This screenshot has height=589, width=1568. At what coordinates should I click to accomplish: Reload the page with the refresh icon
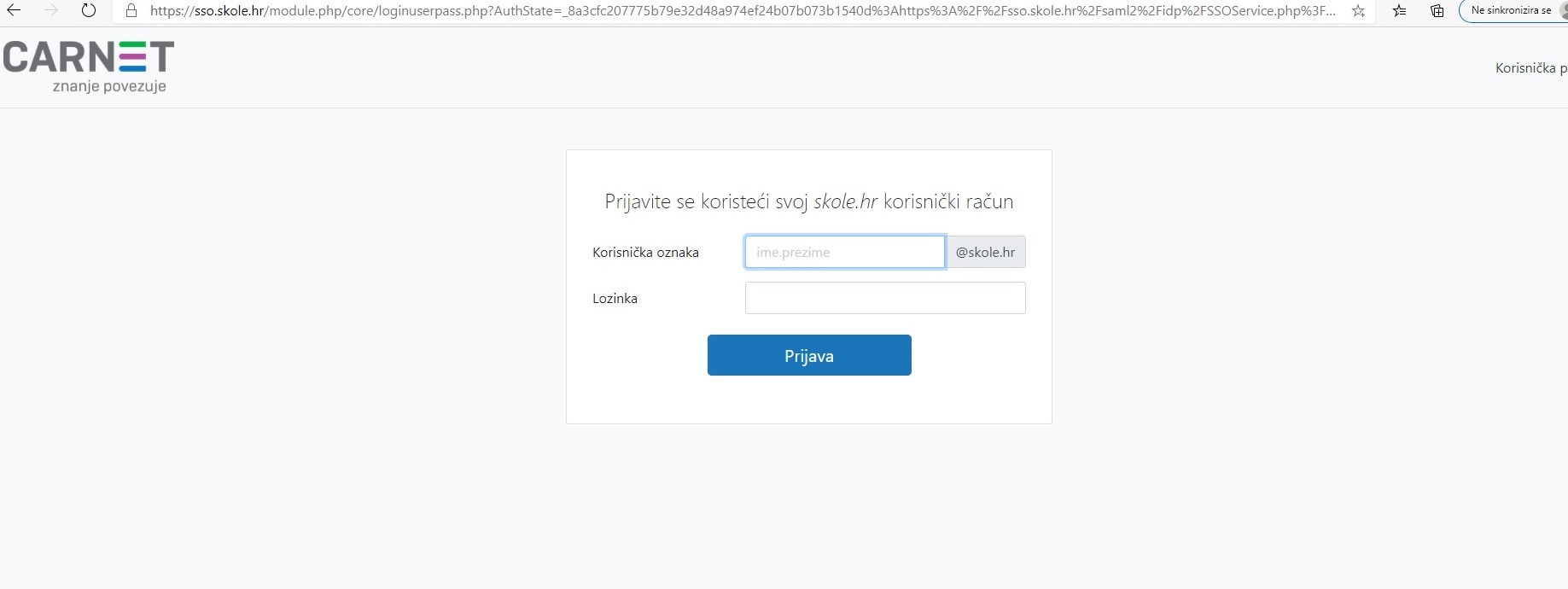(x=89, y=11)
